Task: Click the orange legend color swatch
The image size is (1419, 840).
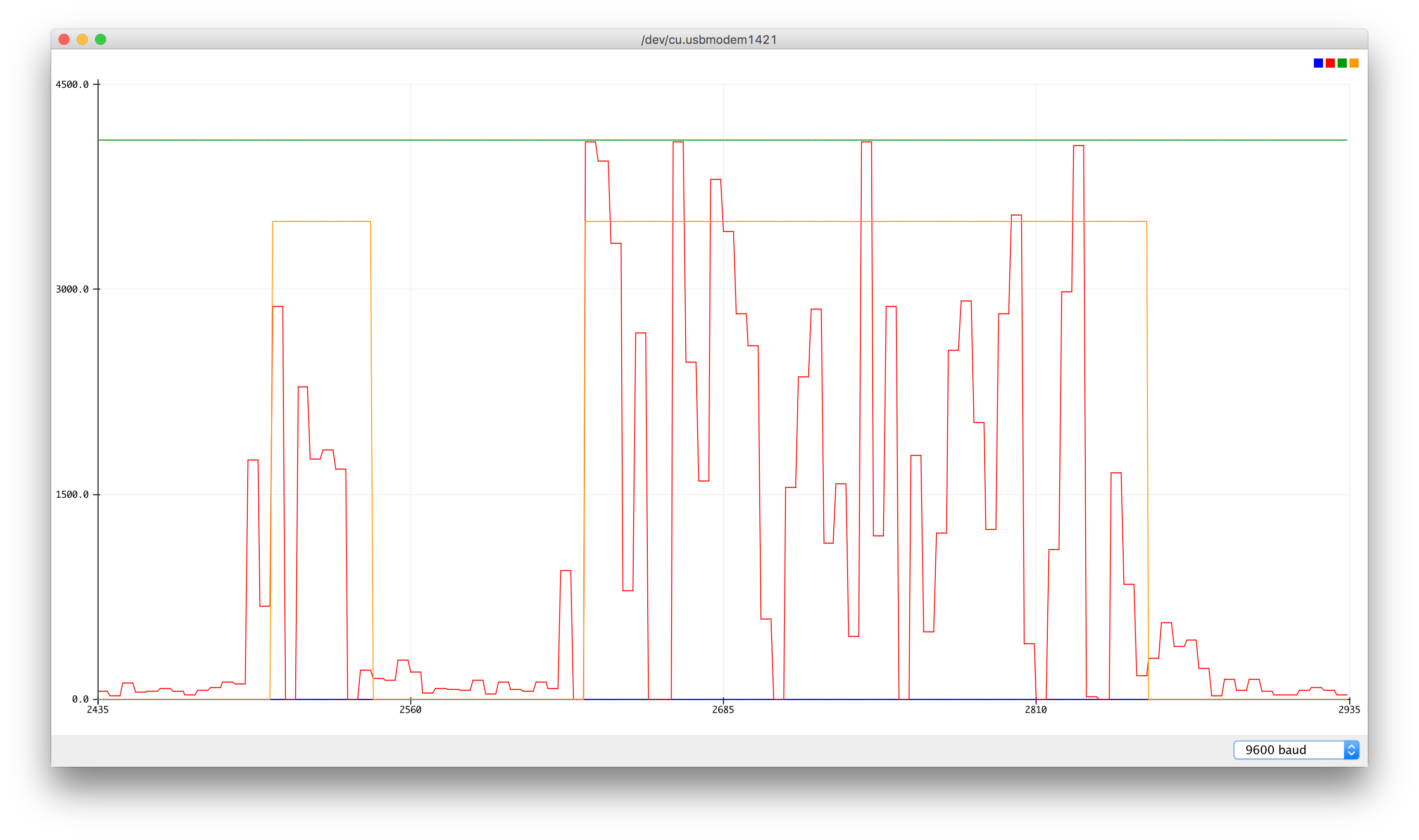Action: 1354,63
